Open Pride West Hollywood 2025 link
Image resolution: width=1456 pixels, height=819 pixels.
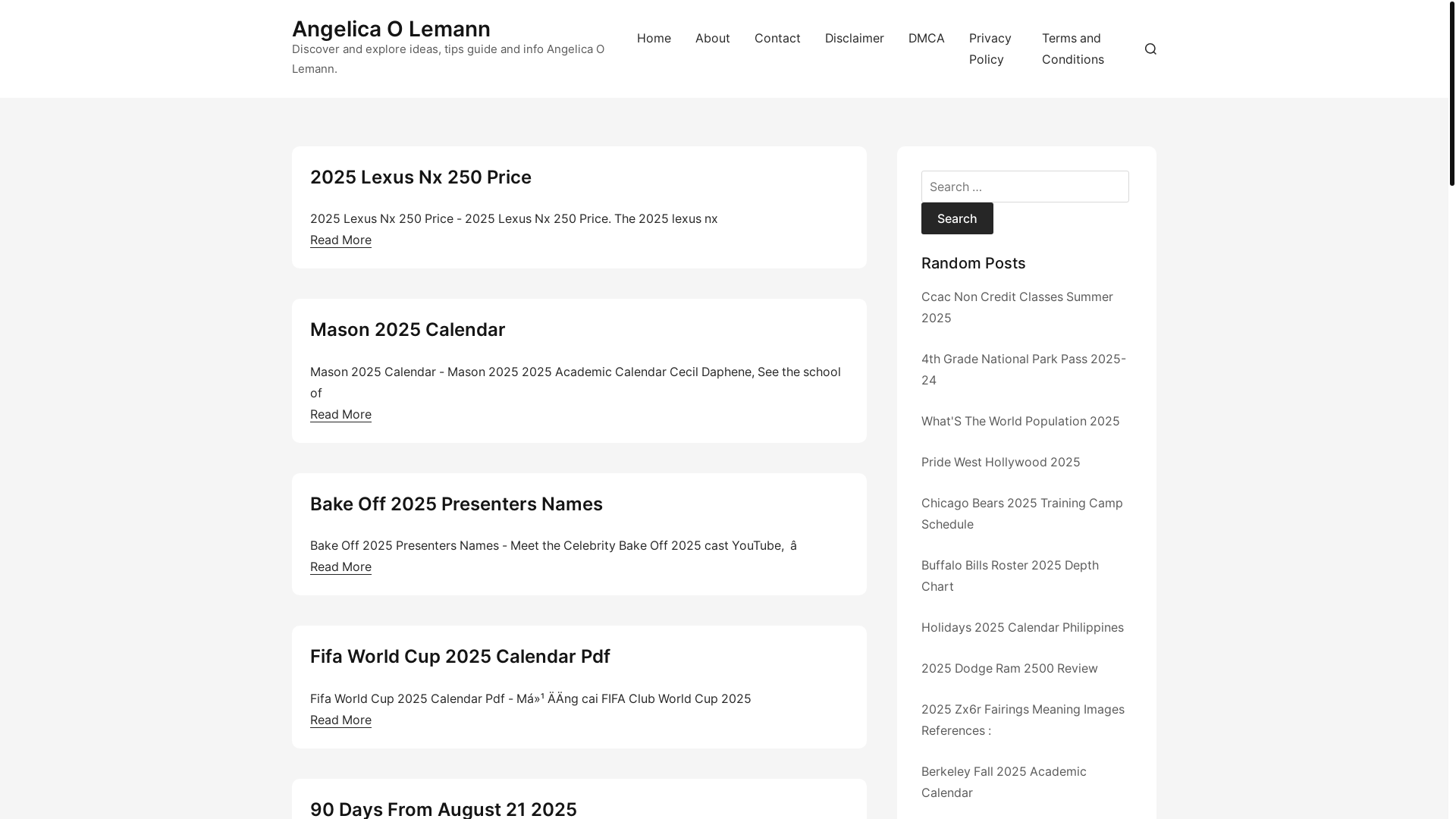point(1000,462)
